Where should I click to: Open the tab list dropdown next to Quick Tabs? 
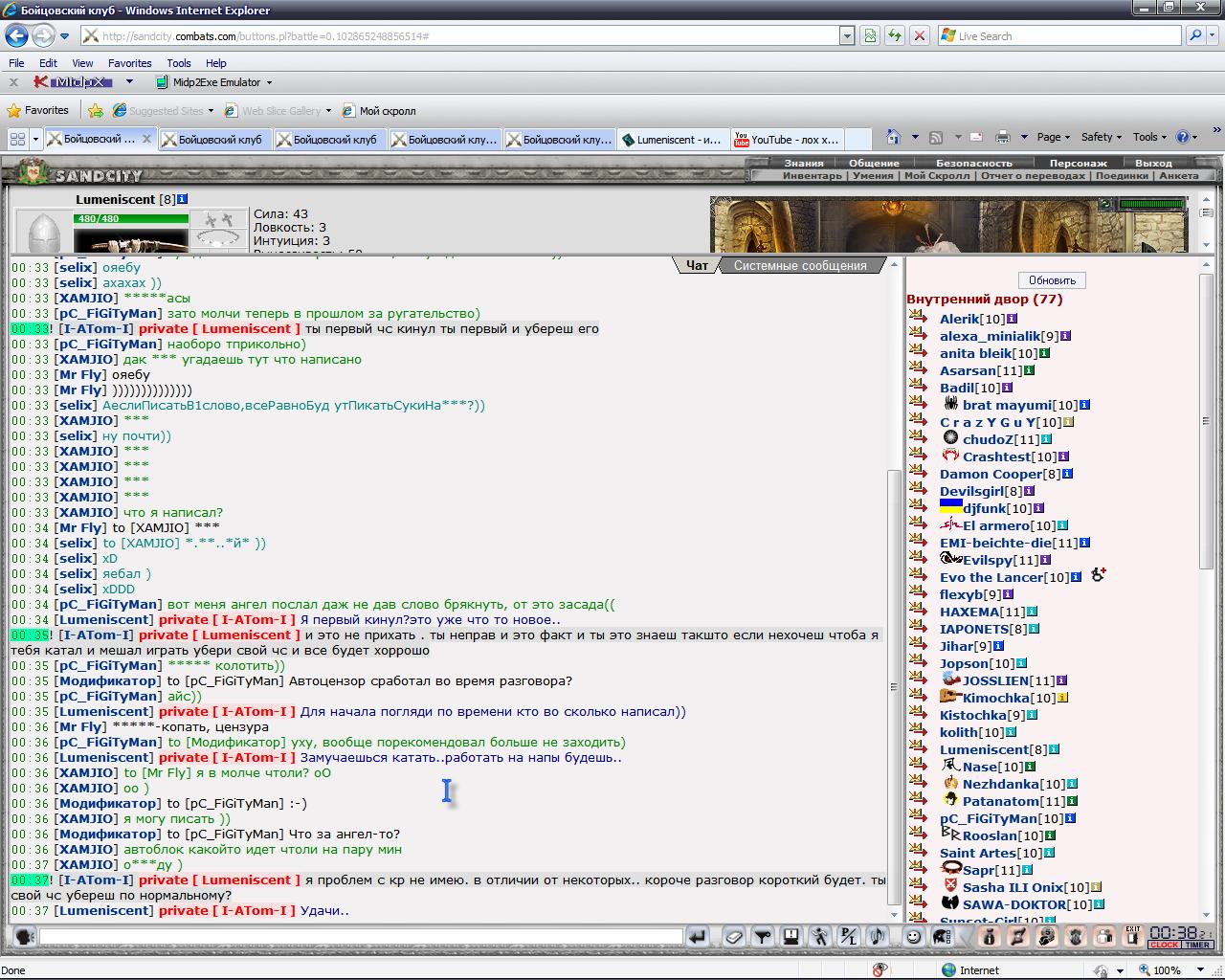point(35,139)
